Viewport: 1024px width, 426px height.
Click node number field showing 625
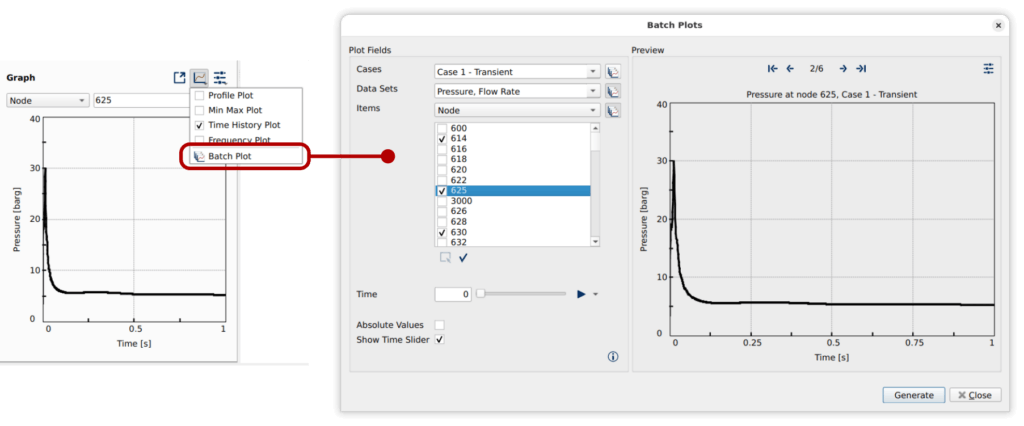click(142, 101)
